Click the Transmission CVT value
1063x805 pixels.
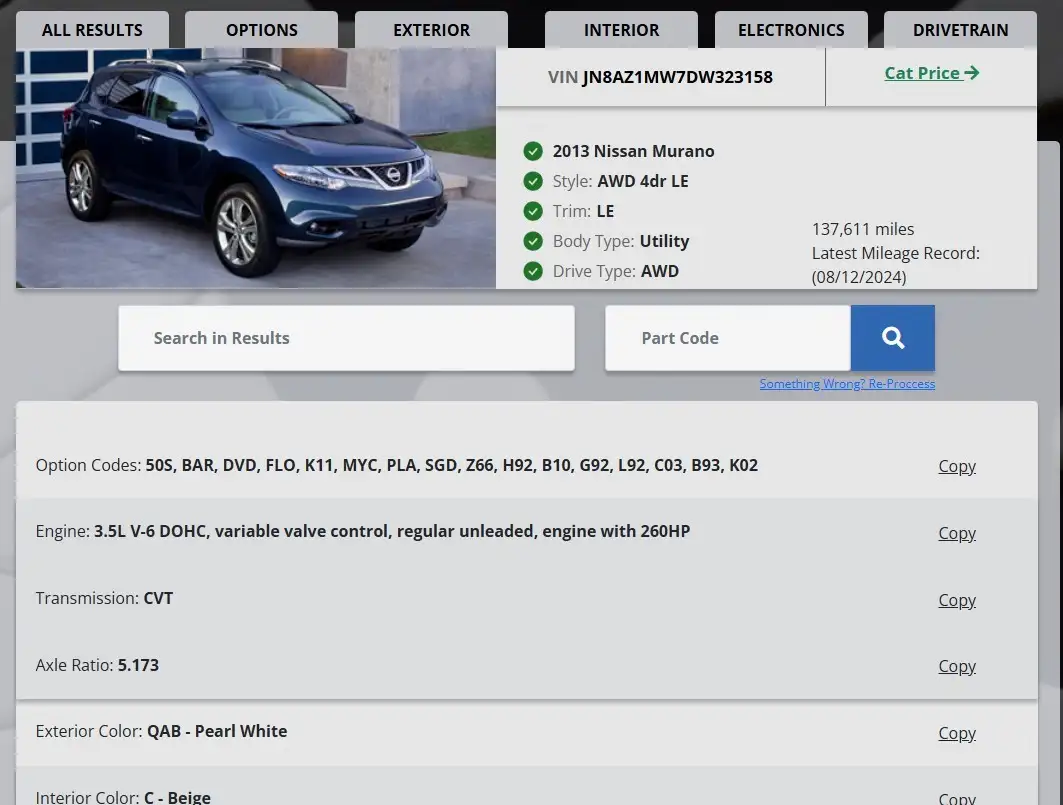[158, 598]
